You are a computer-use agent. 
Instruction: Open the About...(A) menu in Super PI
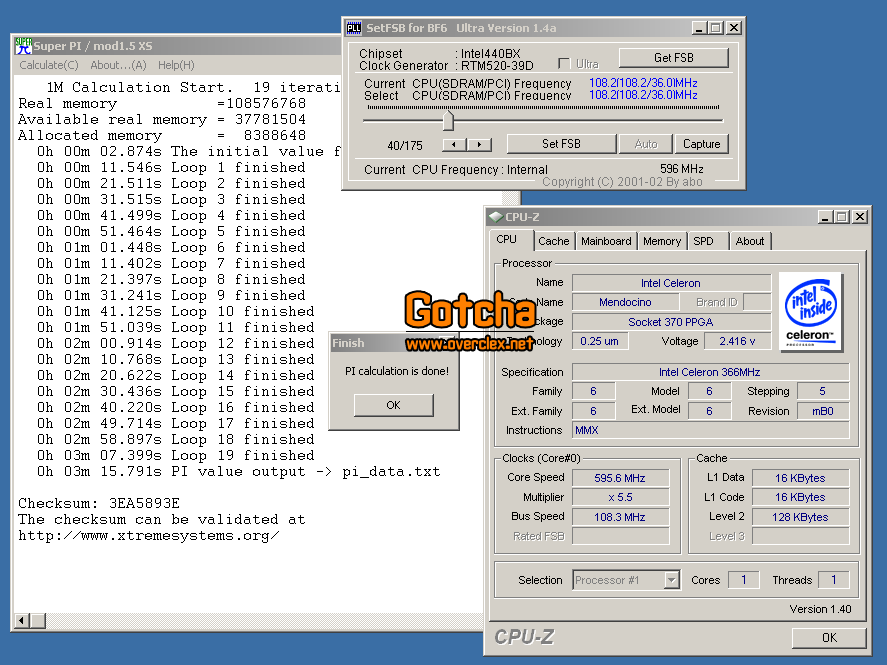[118, 65]
